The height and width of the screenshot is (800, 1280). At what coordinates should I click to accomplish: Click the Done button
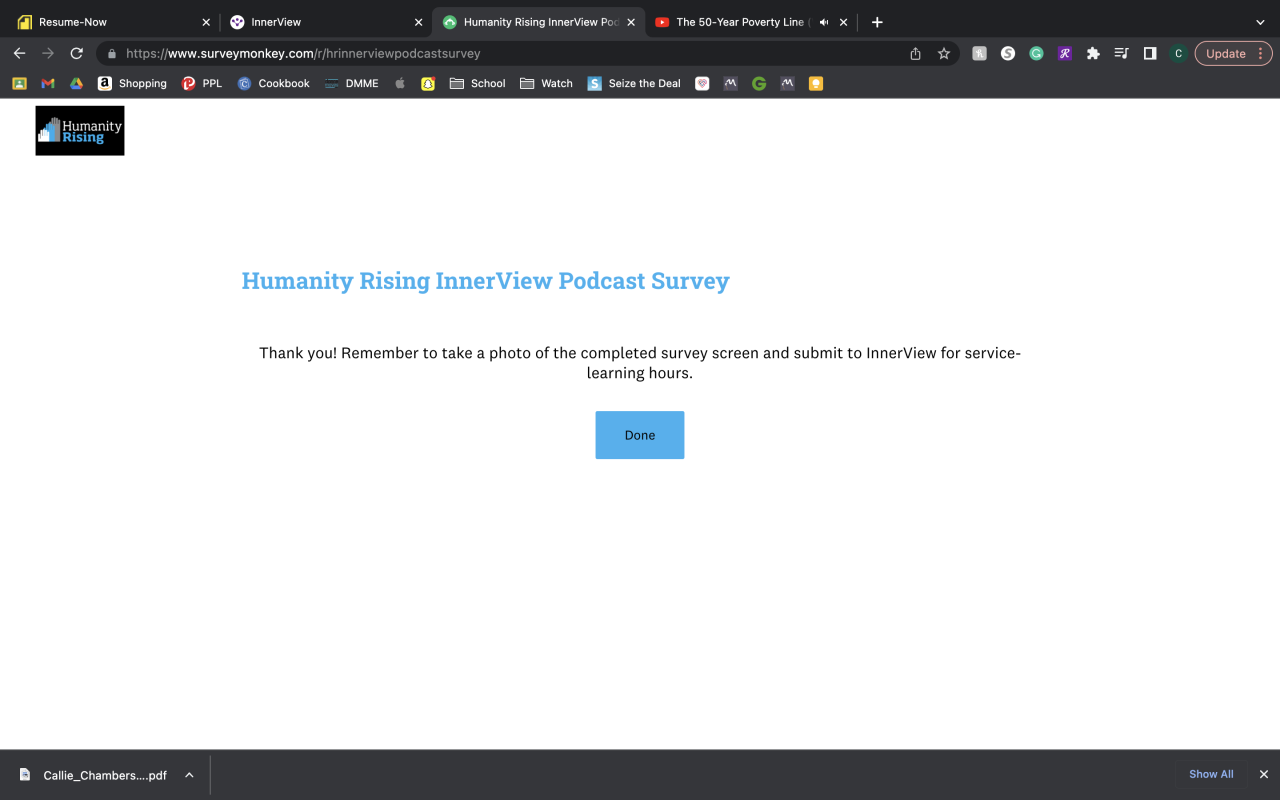(640, 435)
